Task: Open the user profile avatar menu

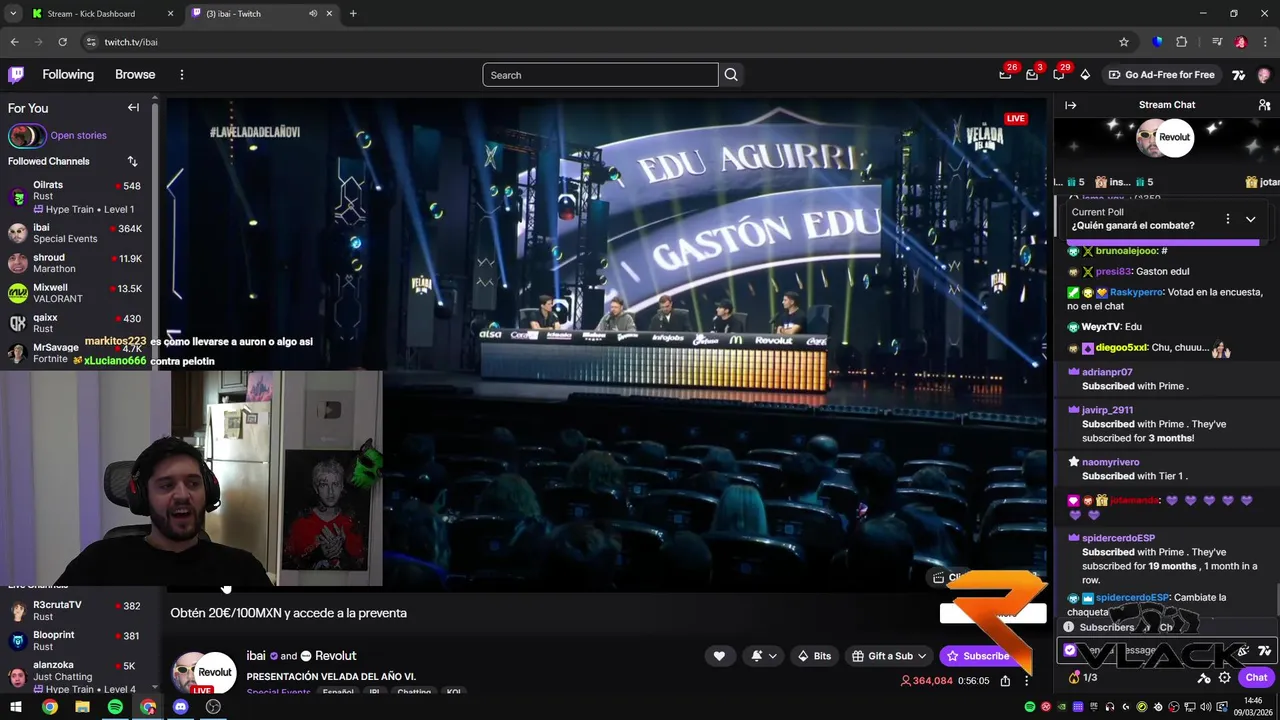Action: click(1264, 75)
